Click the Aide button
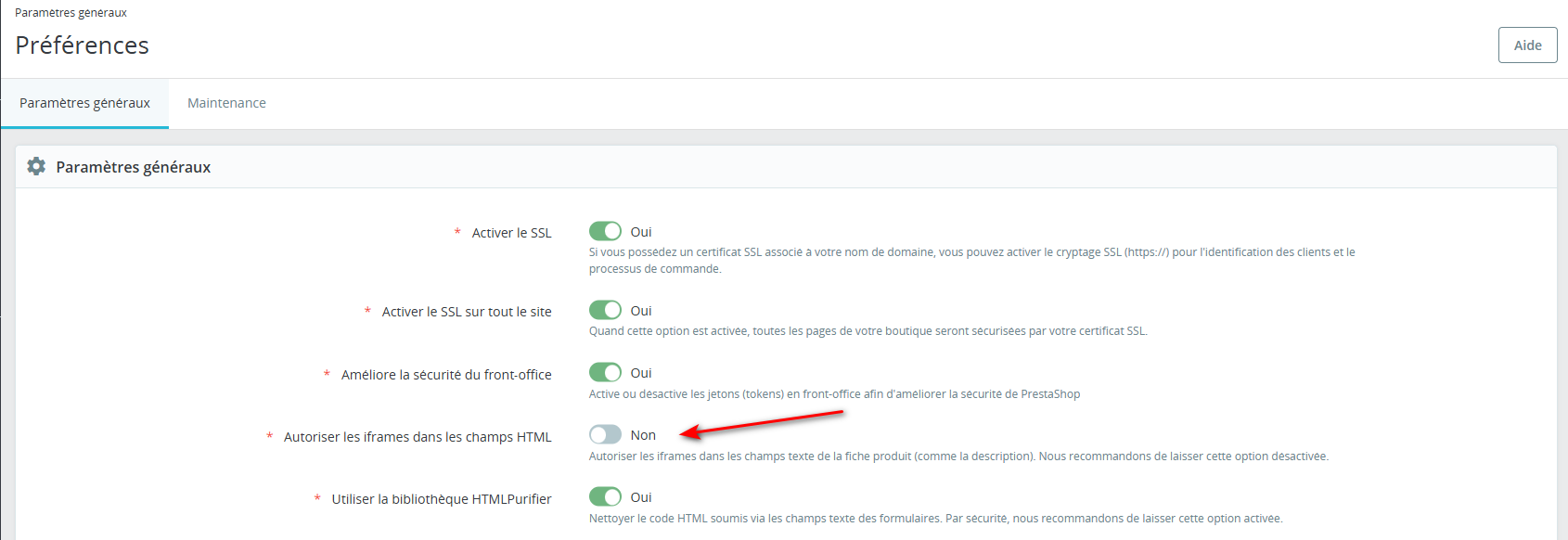Screen dimensions: 1568x540 coord(1527,45)
